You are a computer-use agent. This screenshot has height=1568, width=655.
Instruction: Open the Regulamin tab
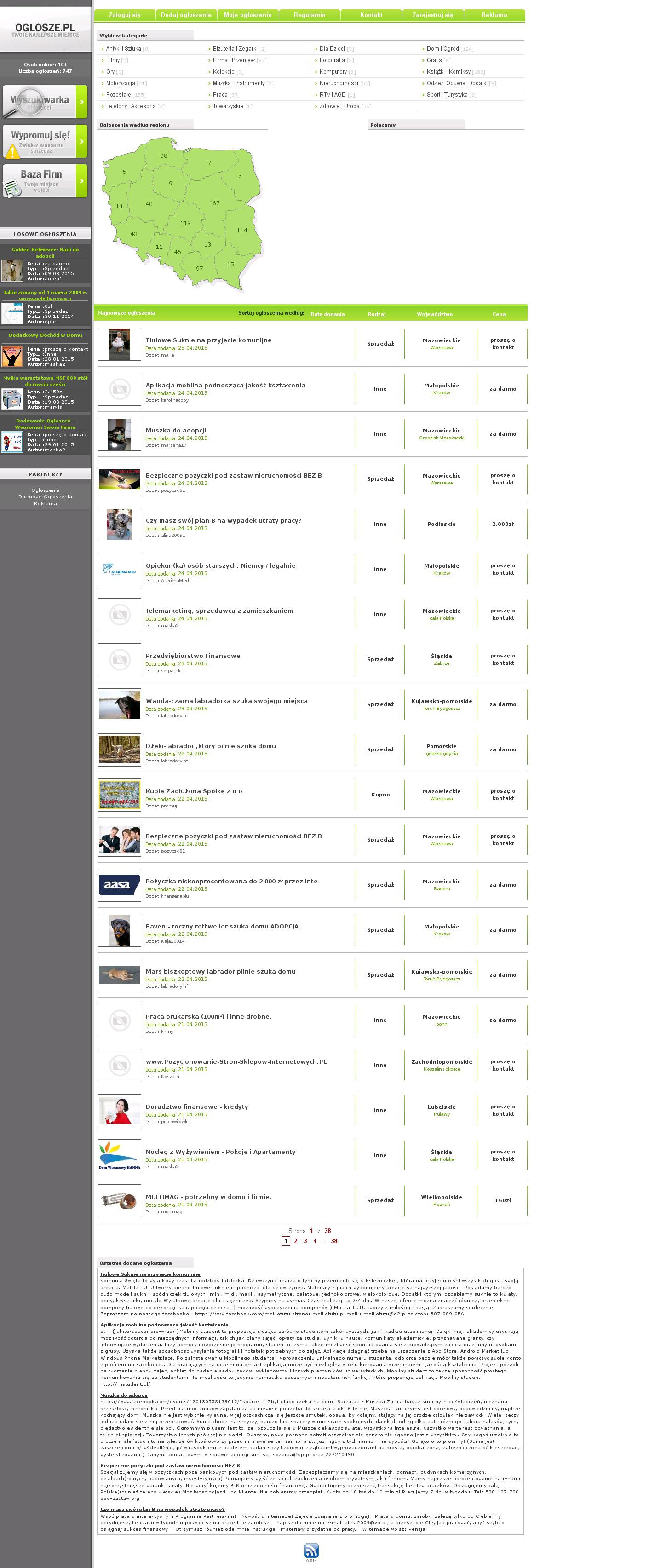click(309, 15)
